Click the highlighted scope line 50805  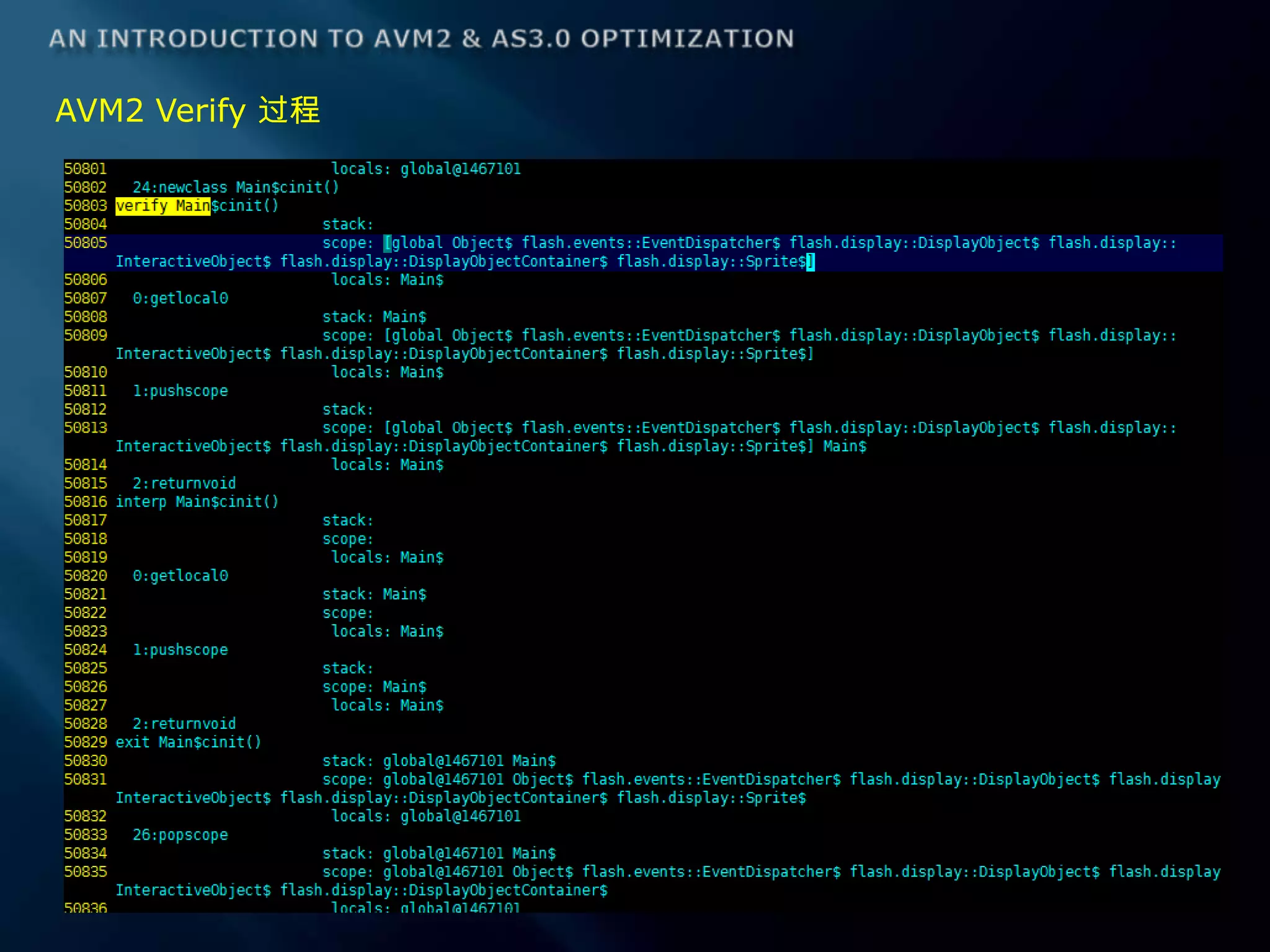(643, 252)
